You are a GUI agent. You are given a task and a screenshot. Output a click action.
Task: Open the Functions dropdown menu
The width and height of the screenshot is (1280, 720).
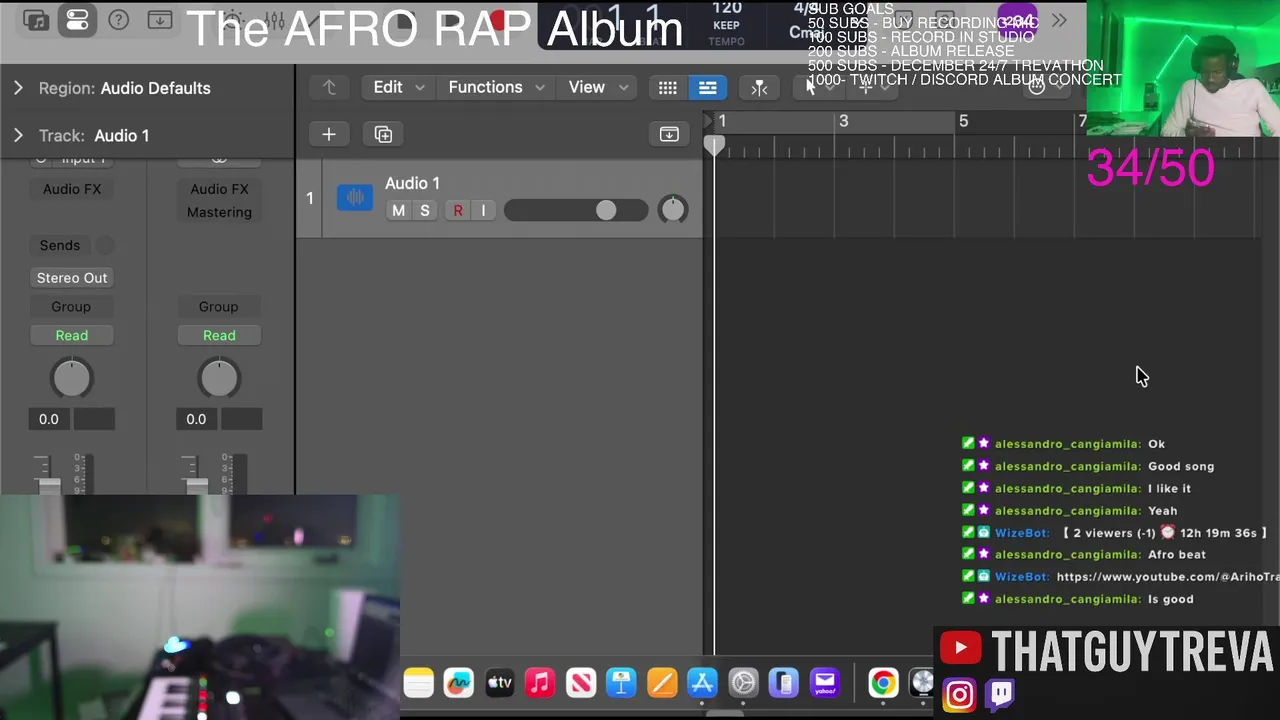(x=496, y=88)
